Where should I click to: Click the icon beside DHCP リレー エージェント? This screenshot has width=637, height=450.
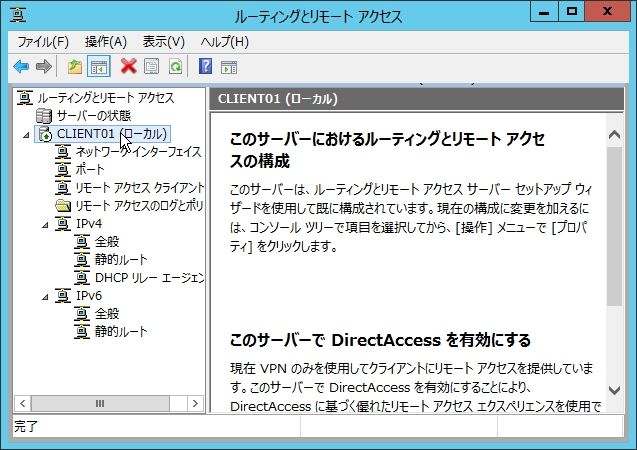point(82,278)
